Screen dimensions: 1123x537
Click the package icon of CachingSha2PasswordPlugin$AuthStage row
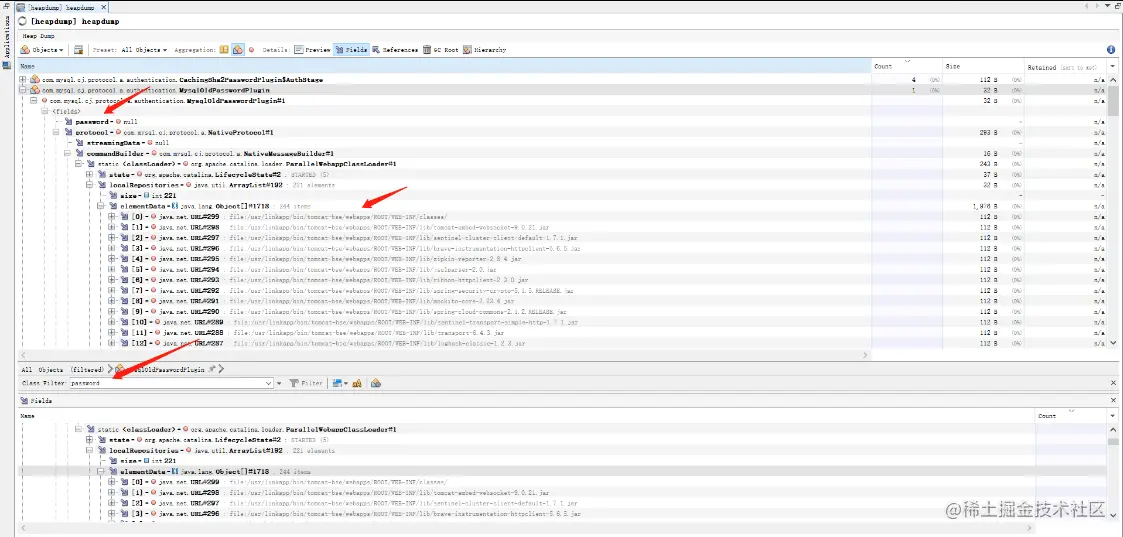34,79
